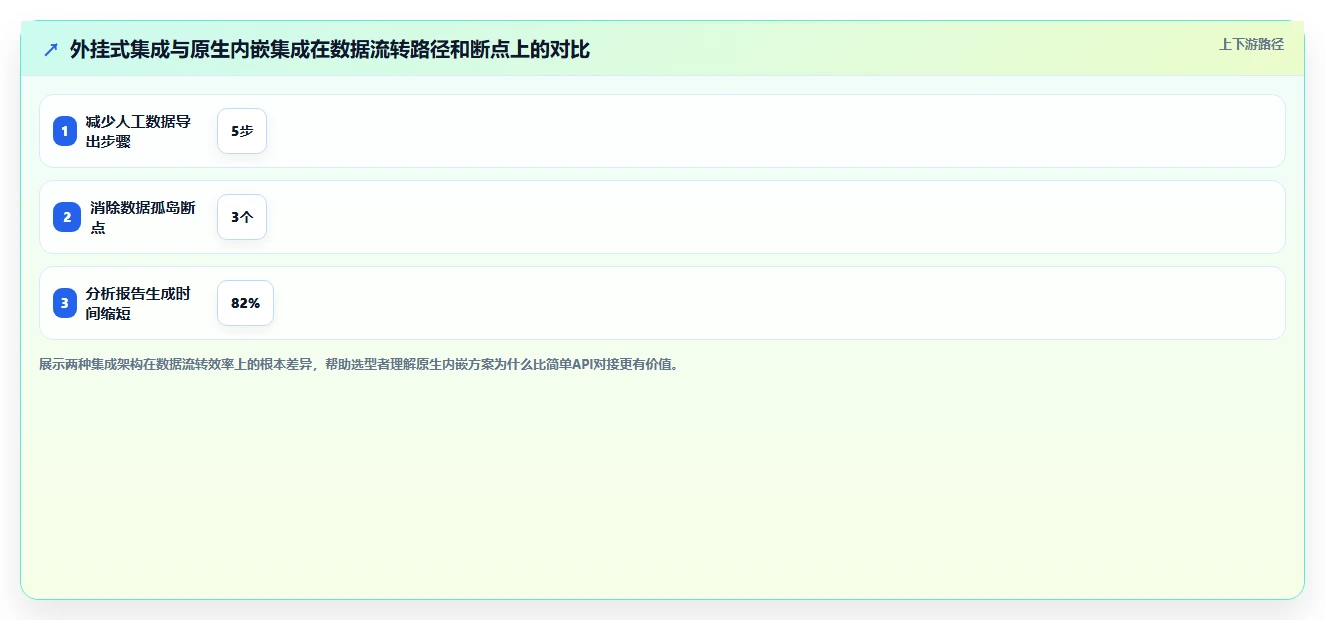This screenshot has height=620, width=1325.
Task: Click the 上下游路径 label
Action: click(x=1251, y=44)
